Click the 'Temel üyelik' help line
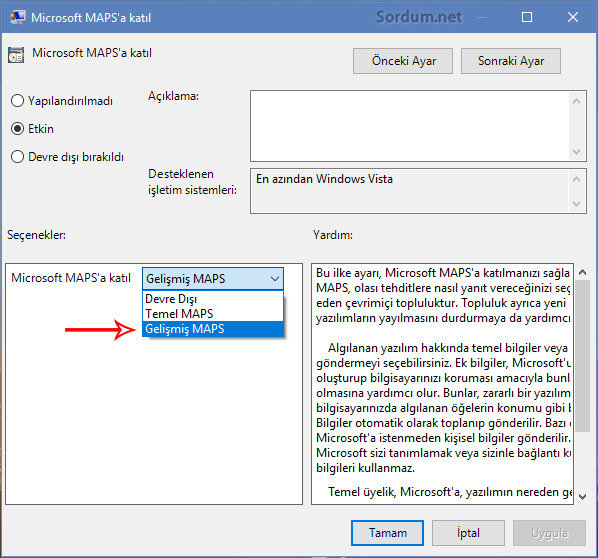 449,492
